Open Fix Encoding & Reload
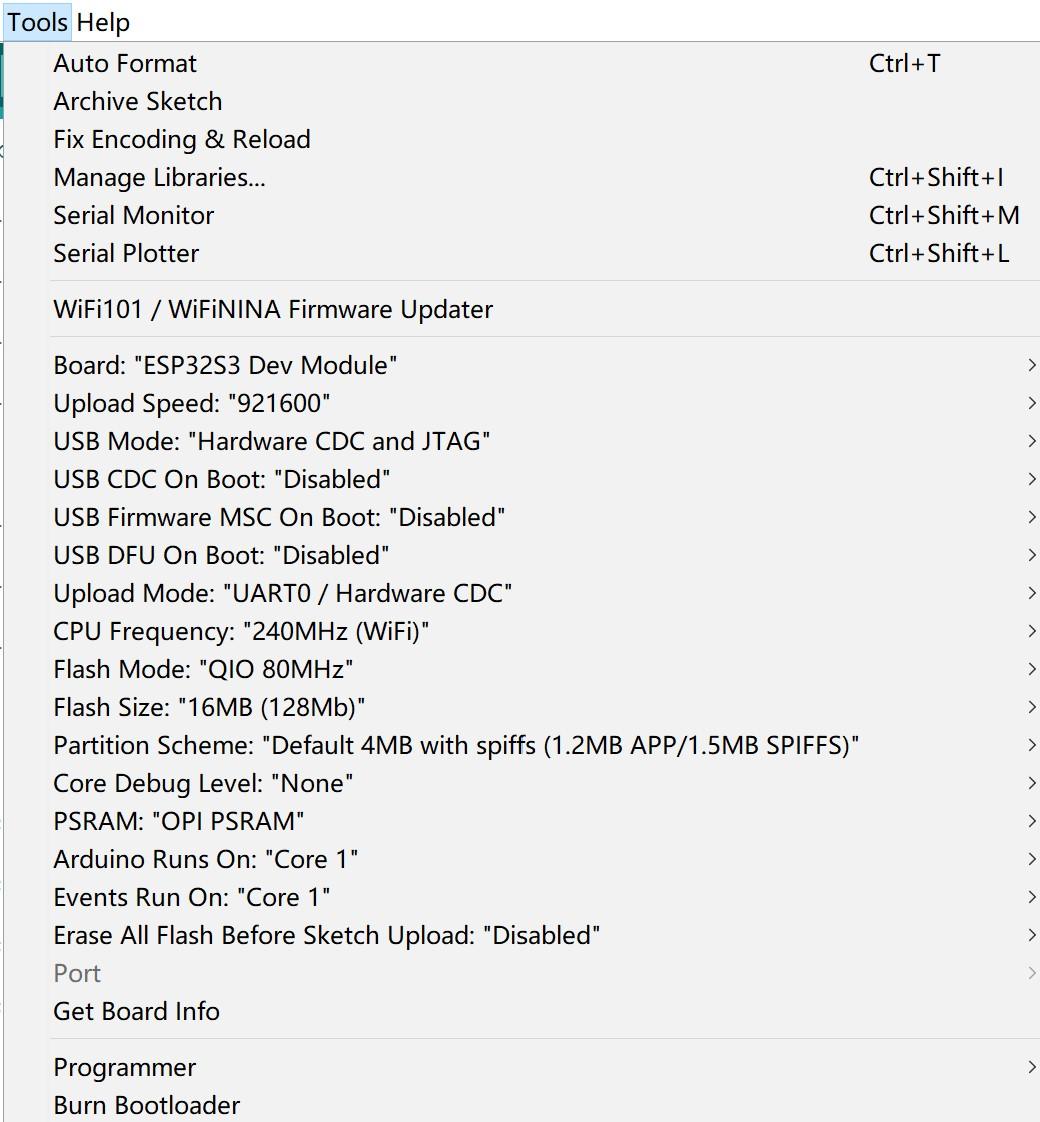Viewport: 1040px width, 1122px height. [x=182, y=139]
